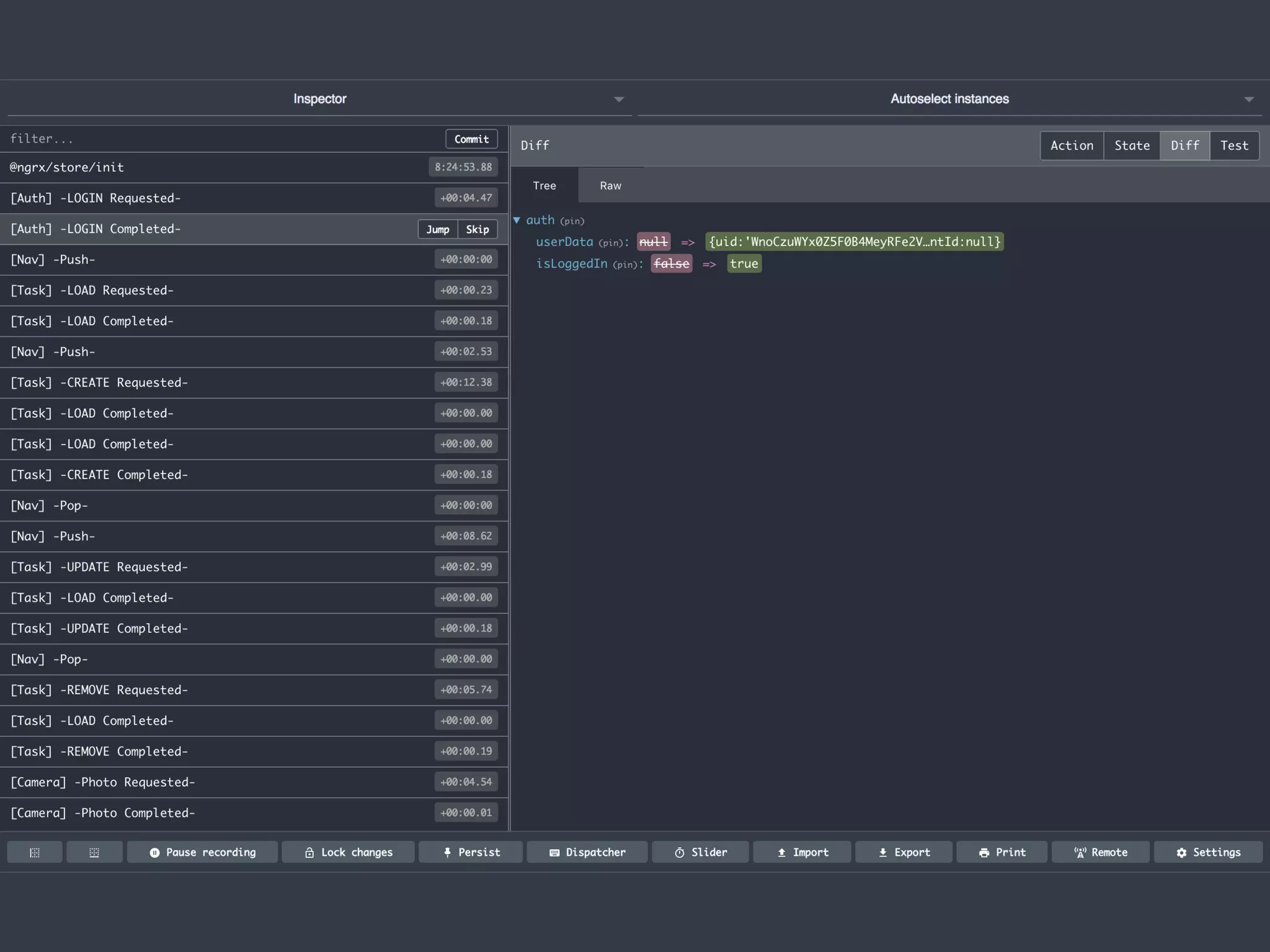Screen dimensions: 1270x952
Task: Click the dock-to-left layout icon
Action: pyautogui.click(x=35, y=852)
